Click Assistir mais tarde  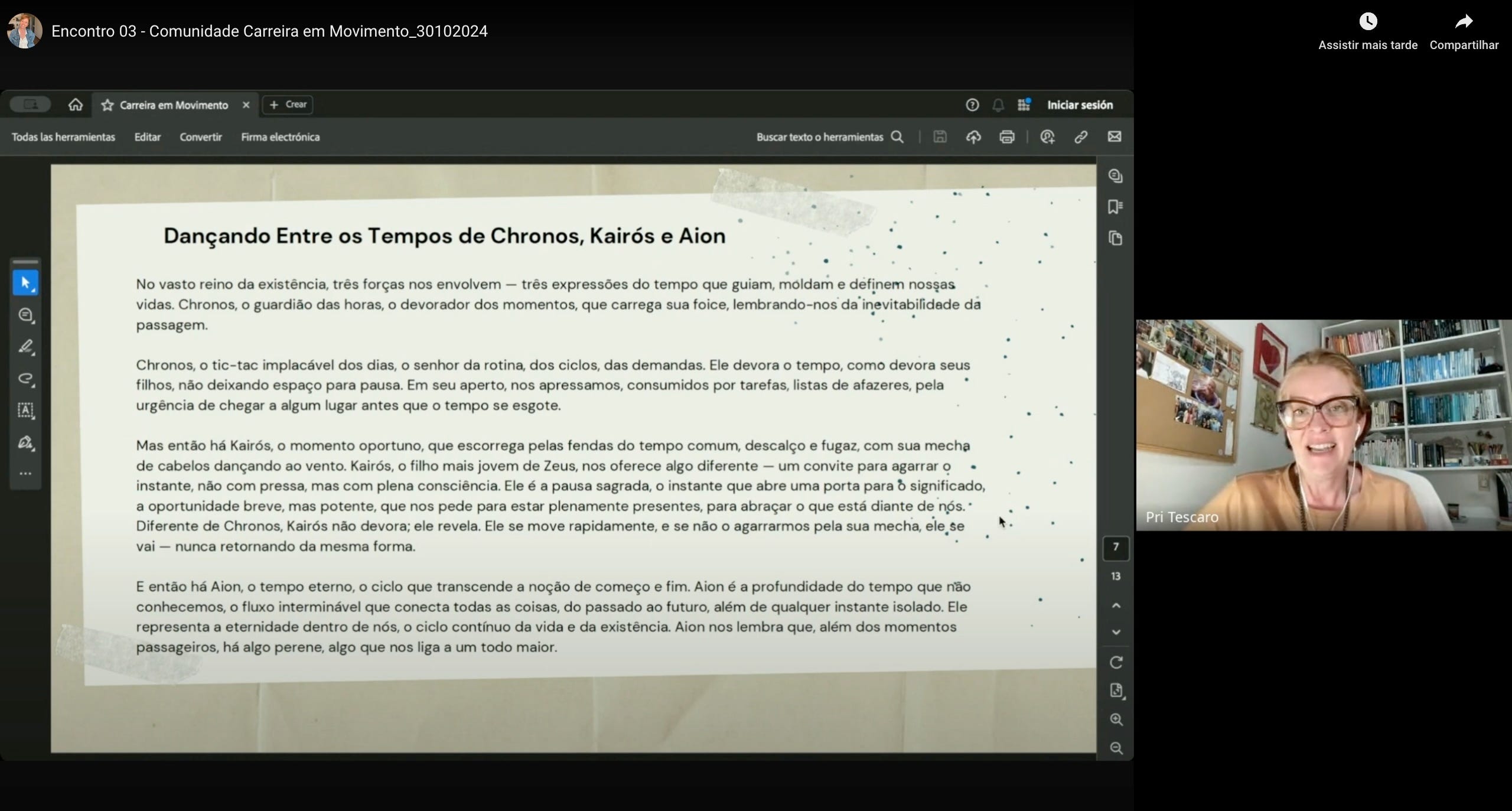click(x=1368, y=32)
